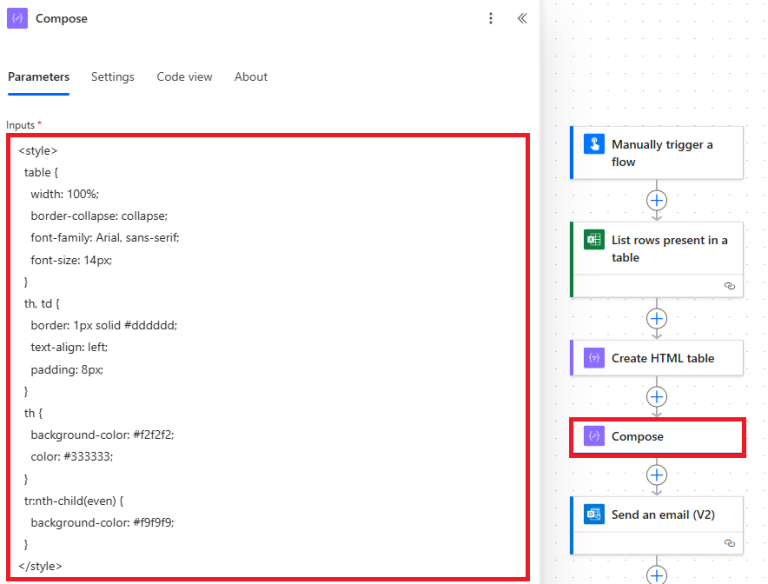
Task: Open the three-dot more options menu
Action: click(x=491, y=19)
